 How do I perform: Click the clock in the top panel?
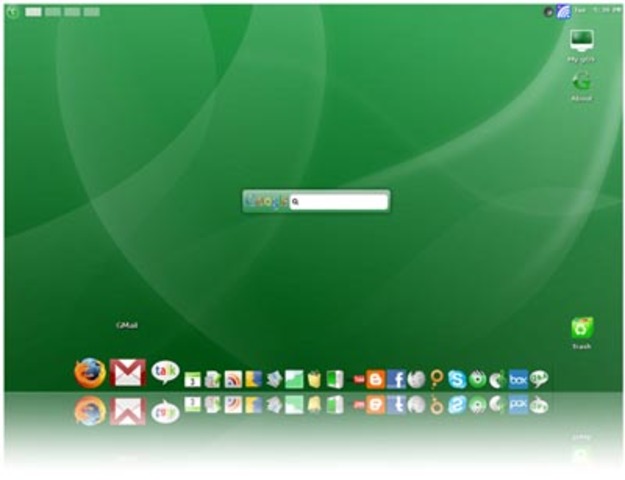tap(597, 10)
